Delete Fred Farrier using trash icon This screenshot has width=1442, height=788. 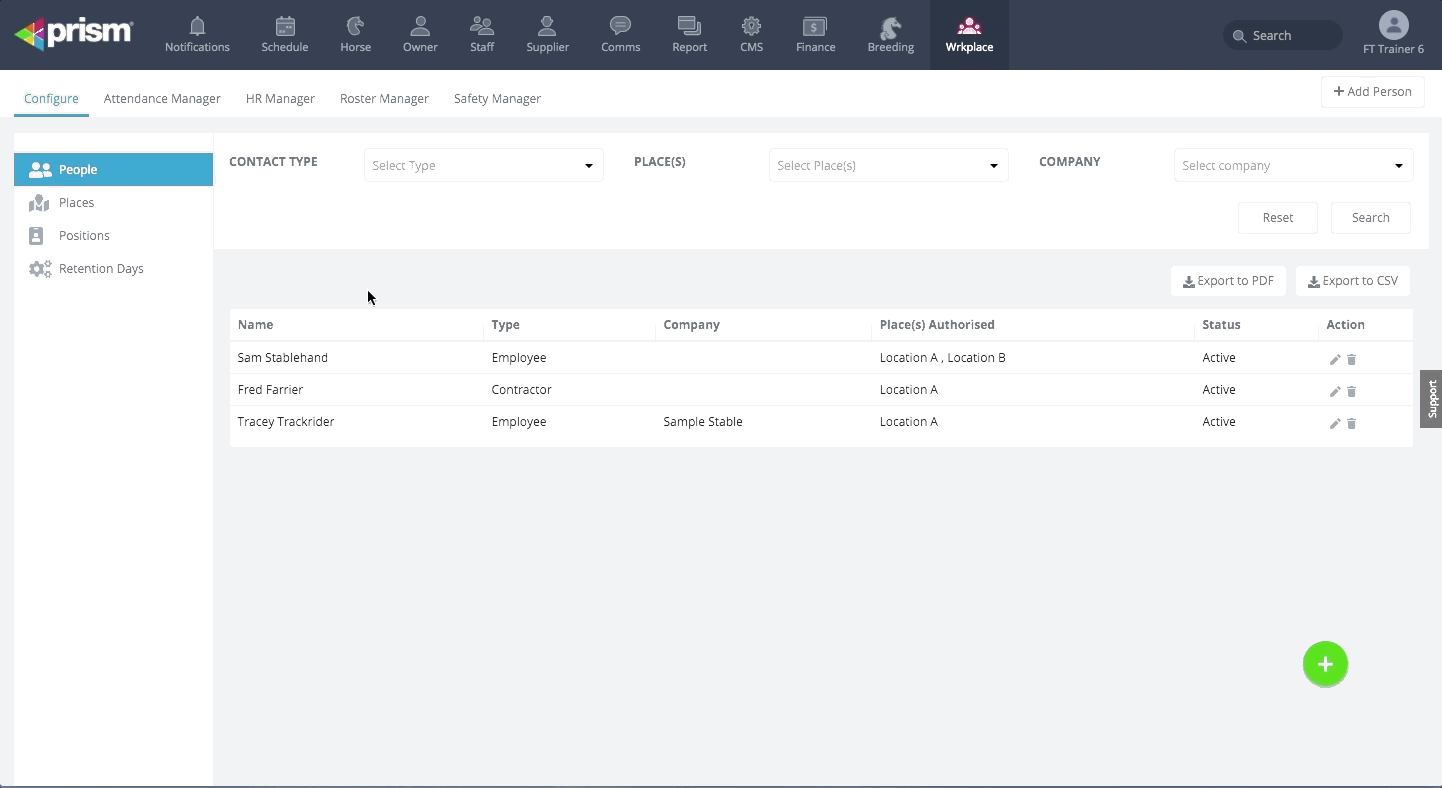1351,391
